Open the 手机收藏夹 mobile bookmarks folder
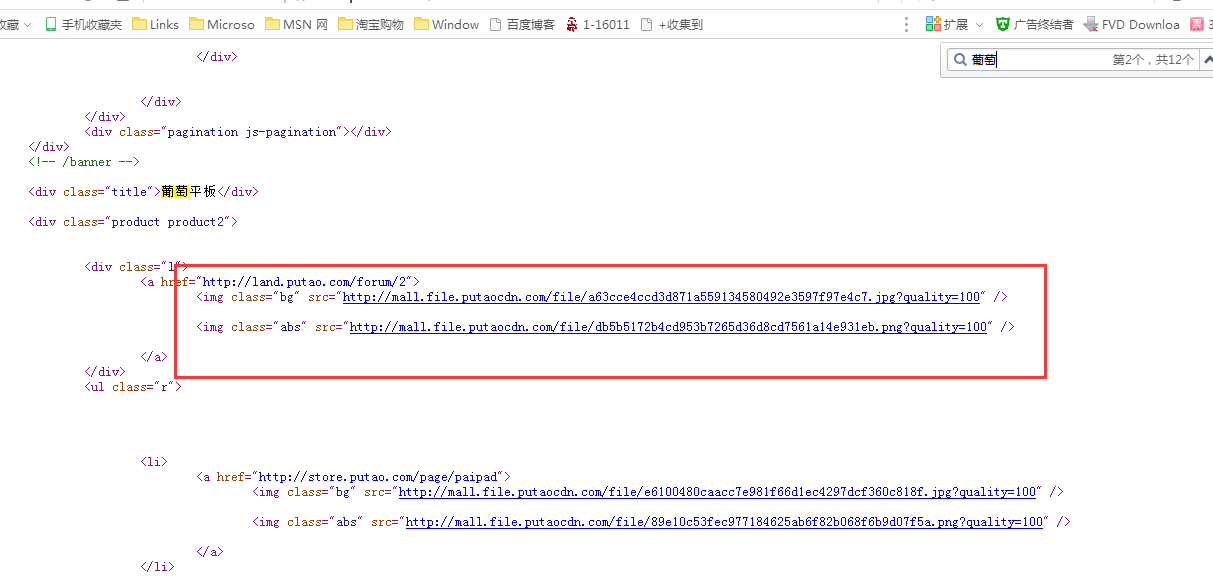This screenshot has height=582, width=1213. (84, 24)
